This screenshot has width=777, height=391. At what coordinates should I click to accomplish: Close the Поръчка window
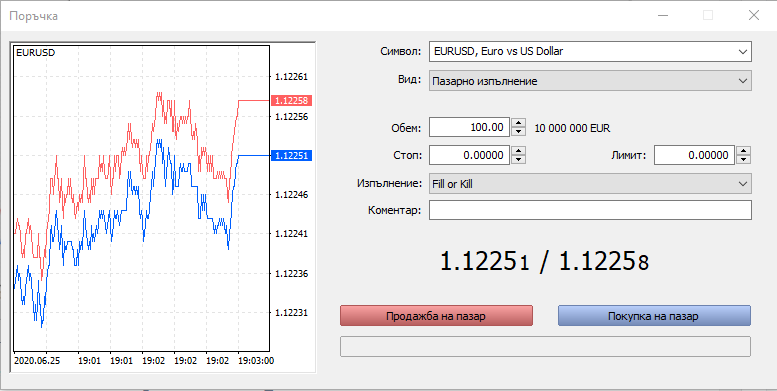(754, 15)
